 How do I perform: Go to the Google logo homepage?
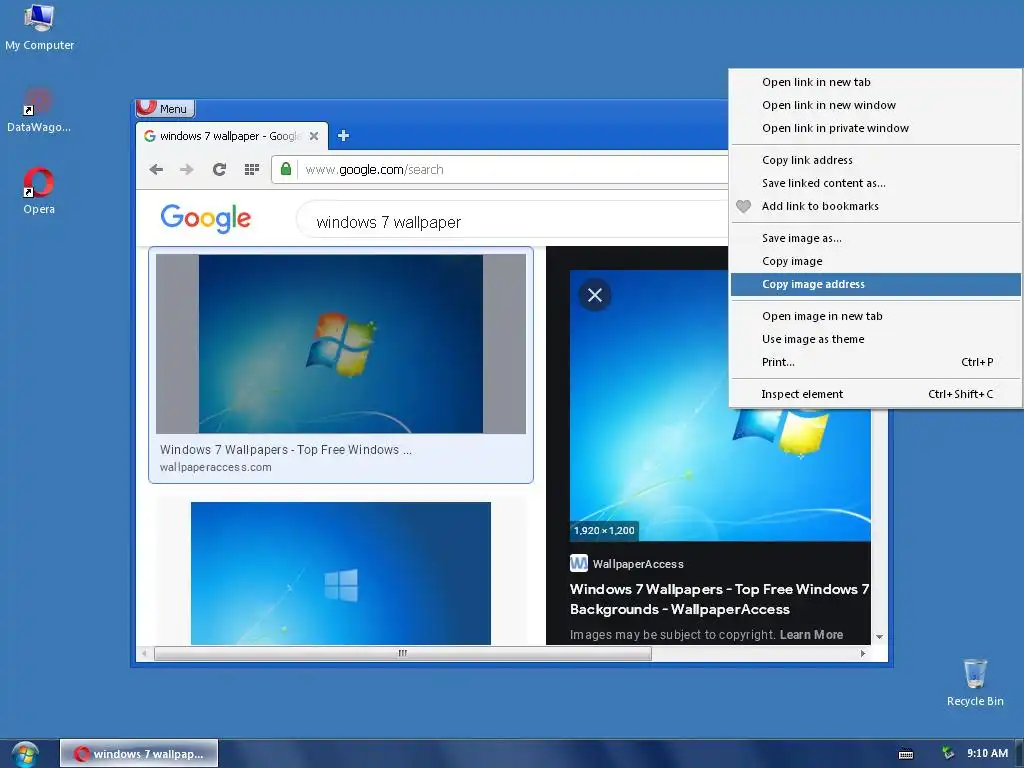click(x=206, y=218)
